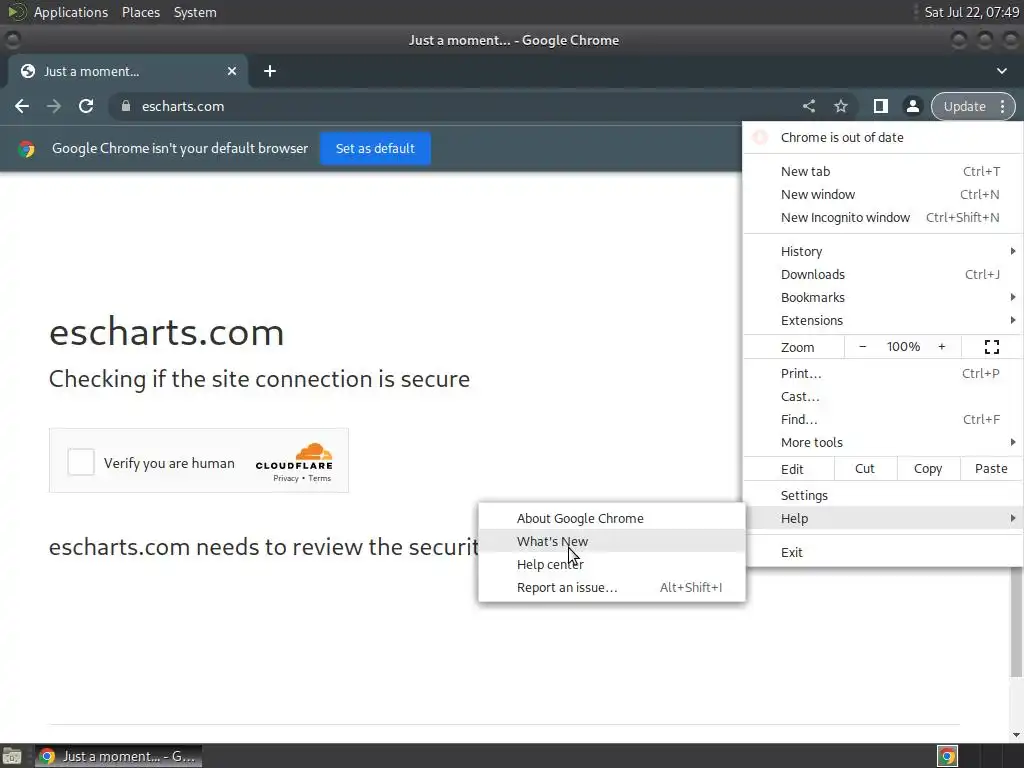Click the Copy button in Edit row
Screen dimensions: 1024x768
tap(928, 468)
